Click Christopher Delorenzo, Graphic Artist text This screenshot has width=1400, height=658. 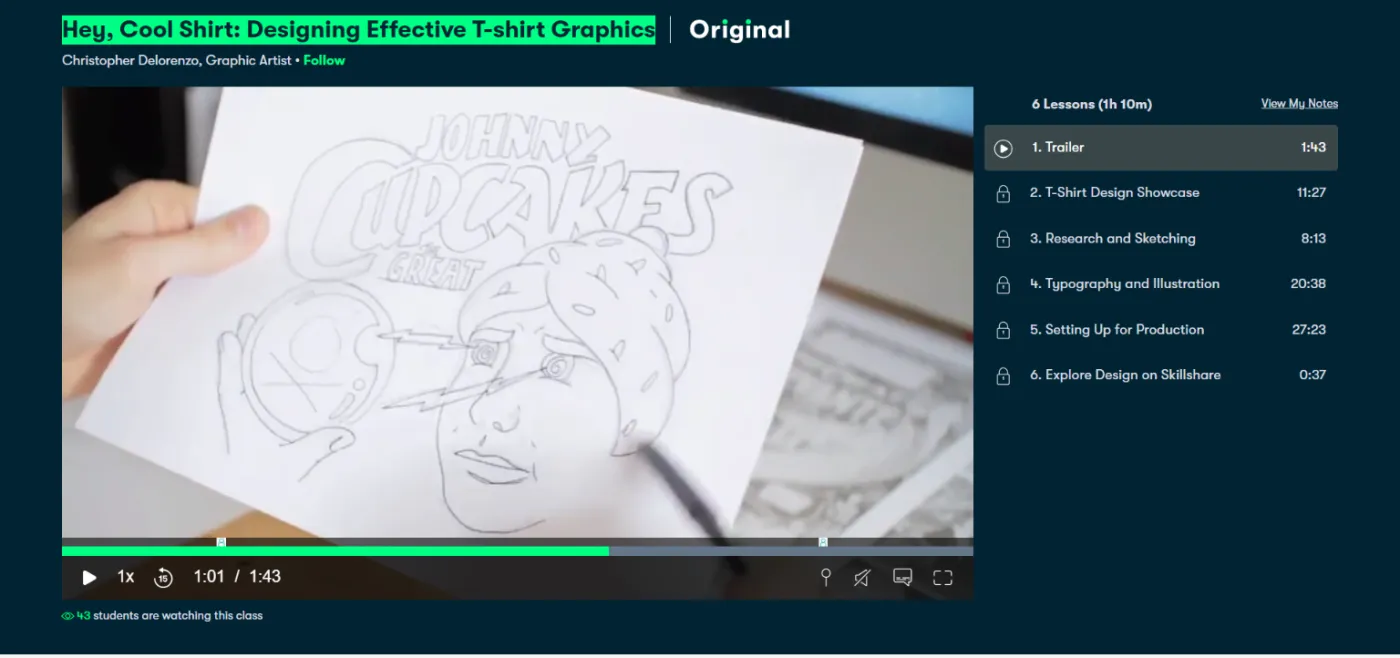pyautogui.click(x=177, y=60)
